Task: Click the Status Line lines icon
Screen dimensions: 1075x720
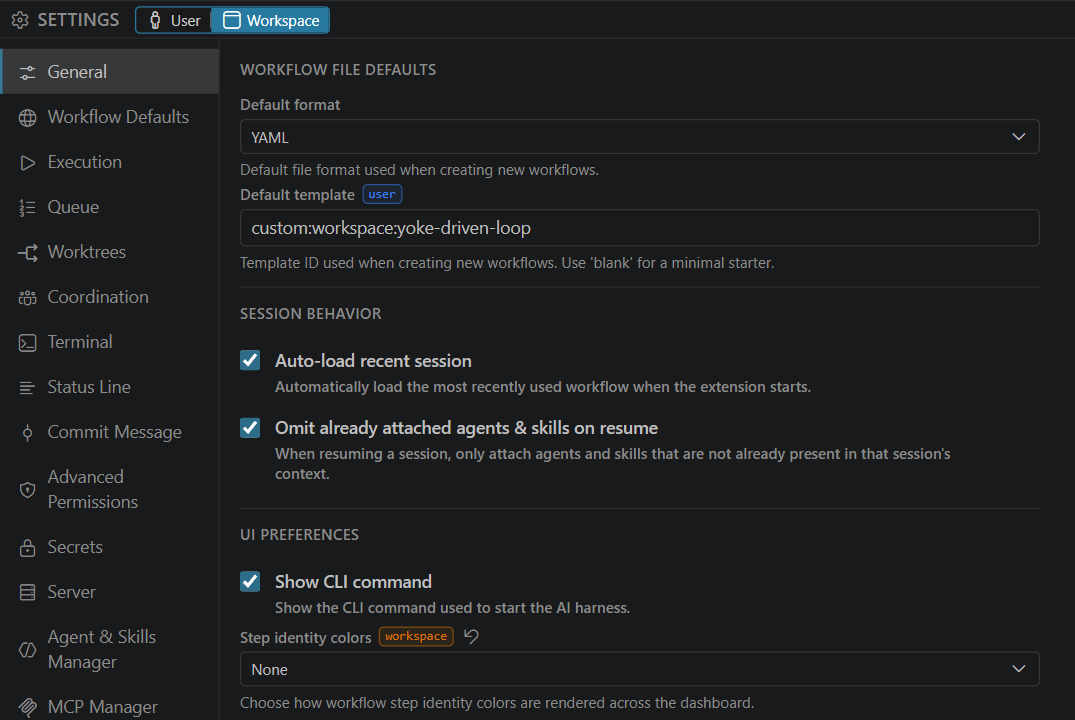Action: (27, 387)
